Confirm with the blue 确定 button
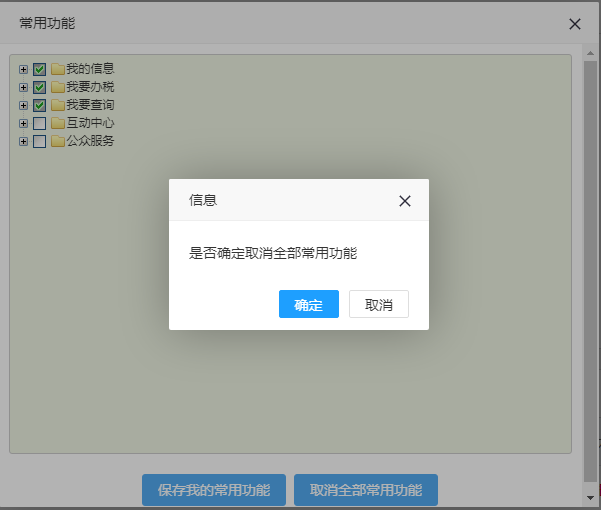The image size is (601, 510). (x=309, y=304)
